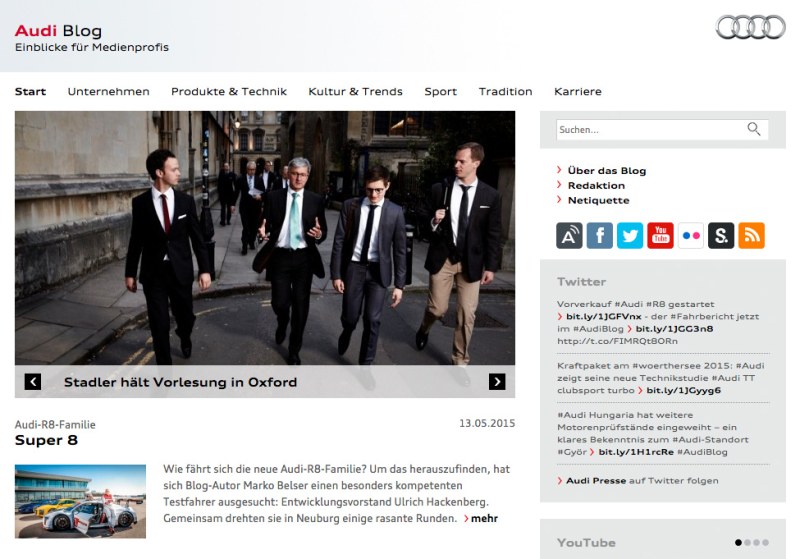The width and height of the screenshot is (800, 559).
Task: Open the Netiquette link
Action: coord(598,200)
